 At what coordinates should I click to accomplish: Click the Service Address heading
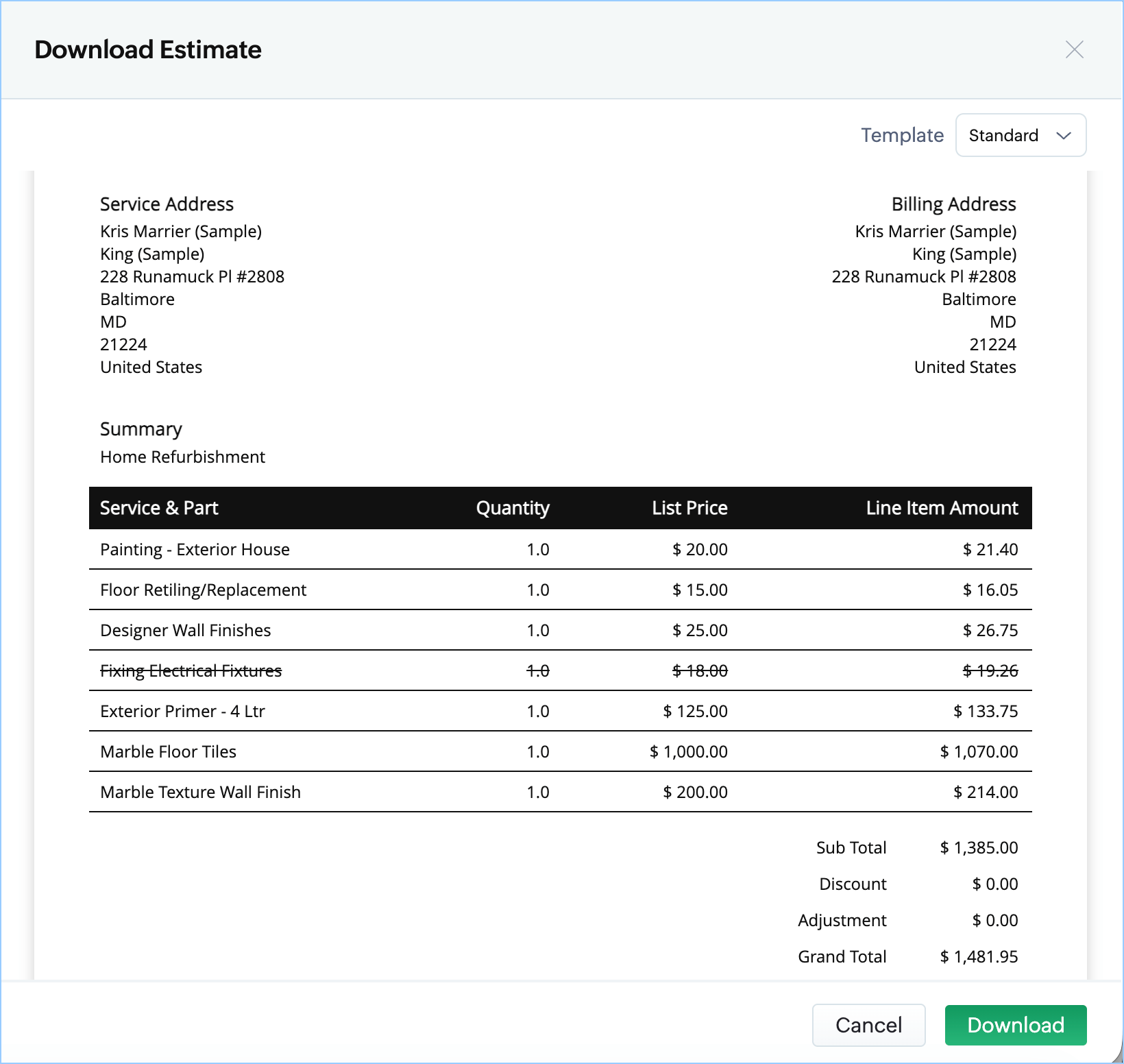tap(167, 204)
